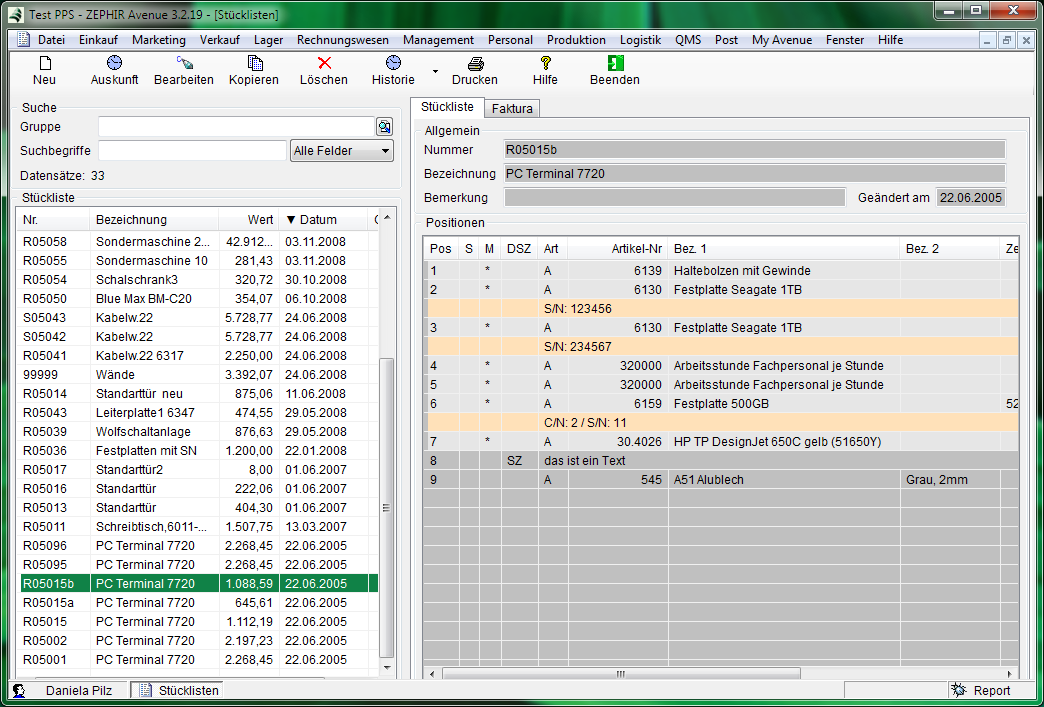The width and height of the screenshot is (1044, 707).
Task: Click the Kopieren copy icon
Action: coord(254,63)
